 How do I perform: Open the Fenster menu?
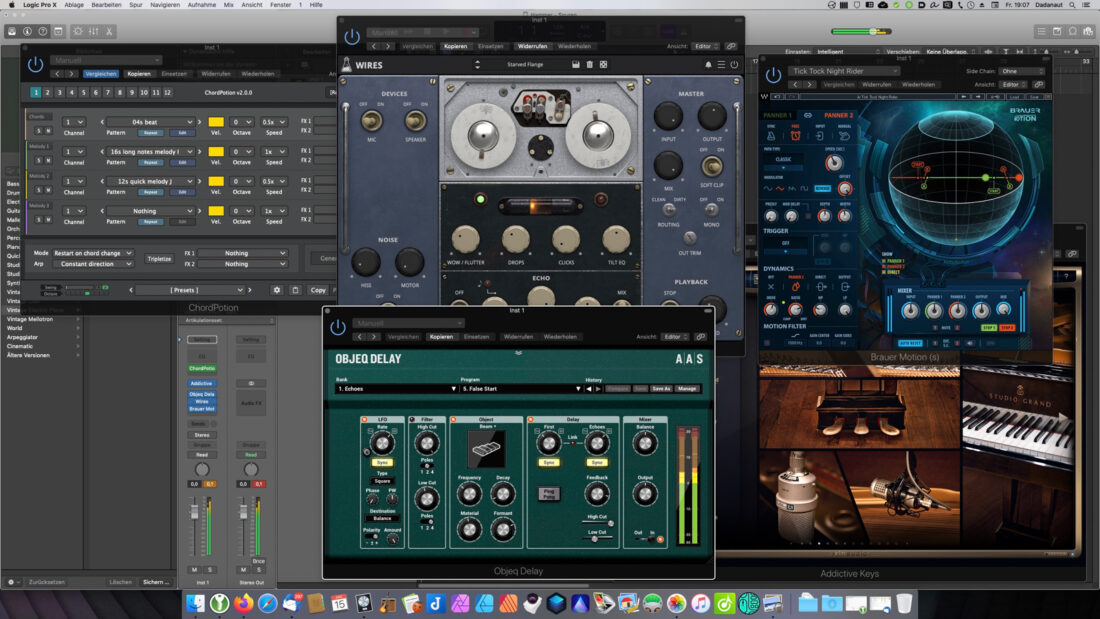click(281, 5)
